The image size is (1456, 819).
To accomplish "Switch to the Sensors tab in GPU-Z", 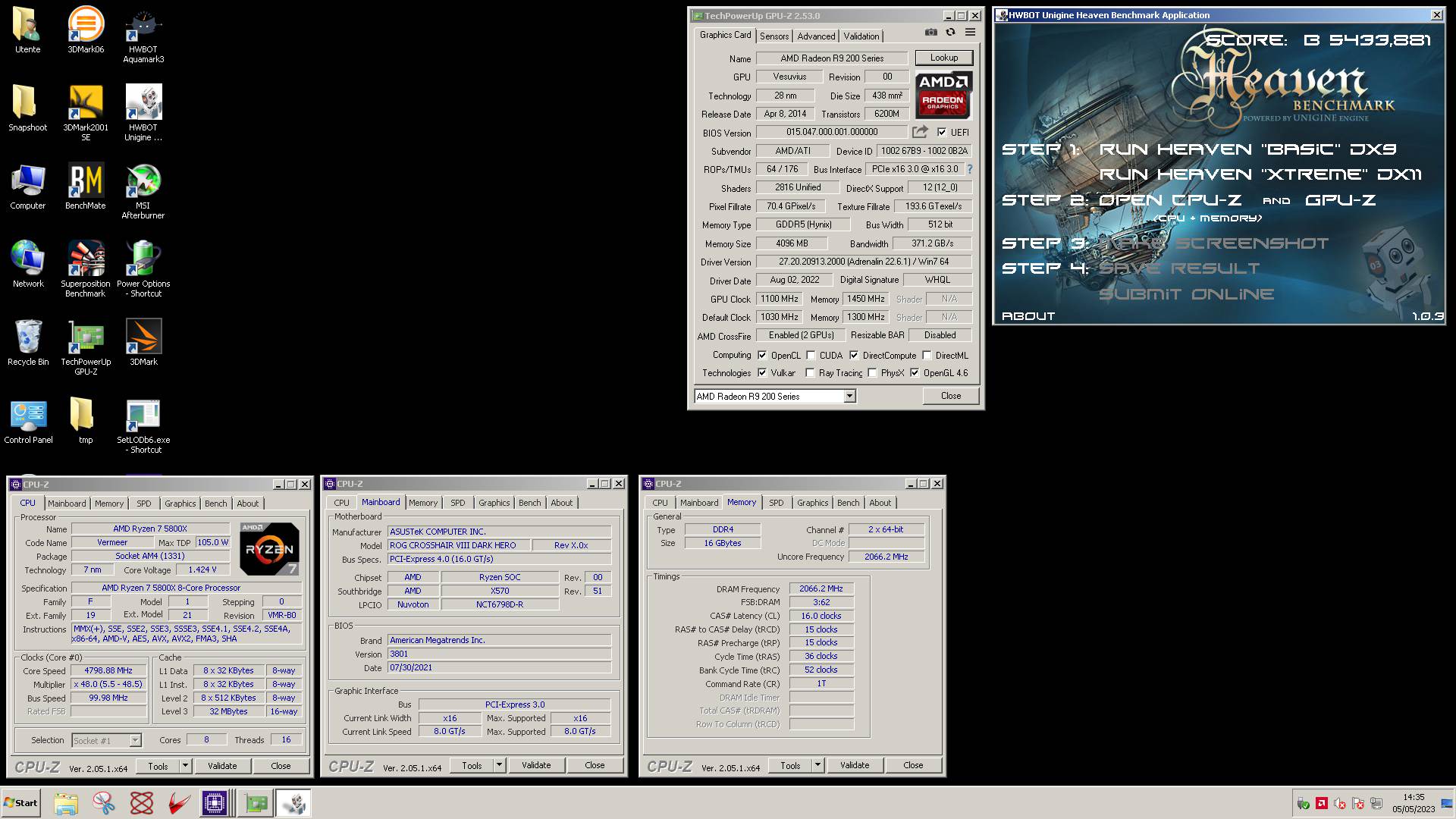I will 774,36.
